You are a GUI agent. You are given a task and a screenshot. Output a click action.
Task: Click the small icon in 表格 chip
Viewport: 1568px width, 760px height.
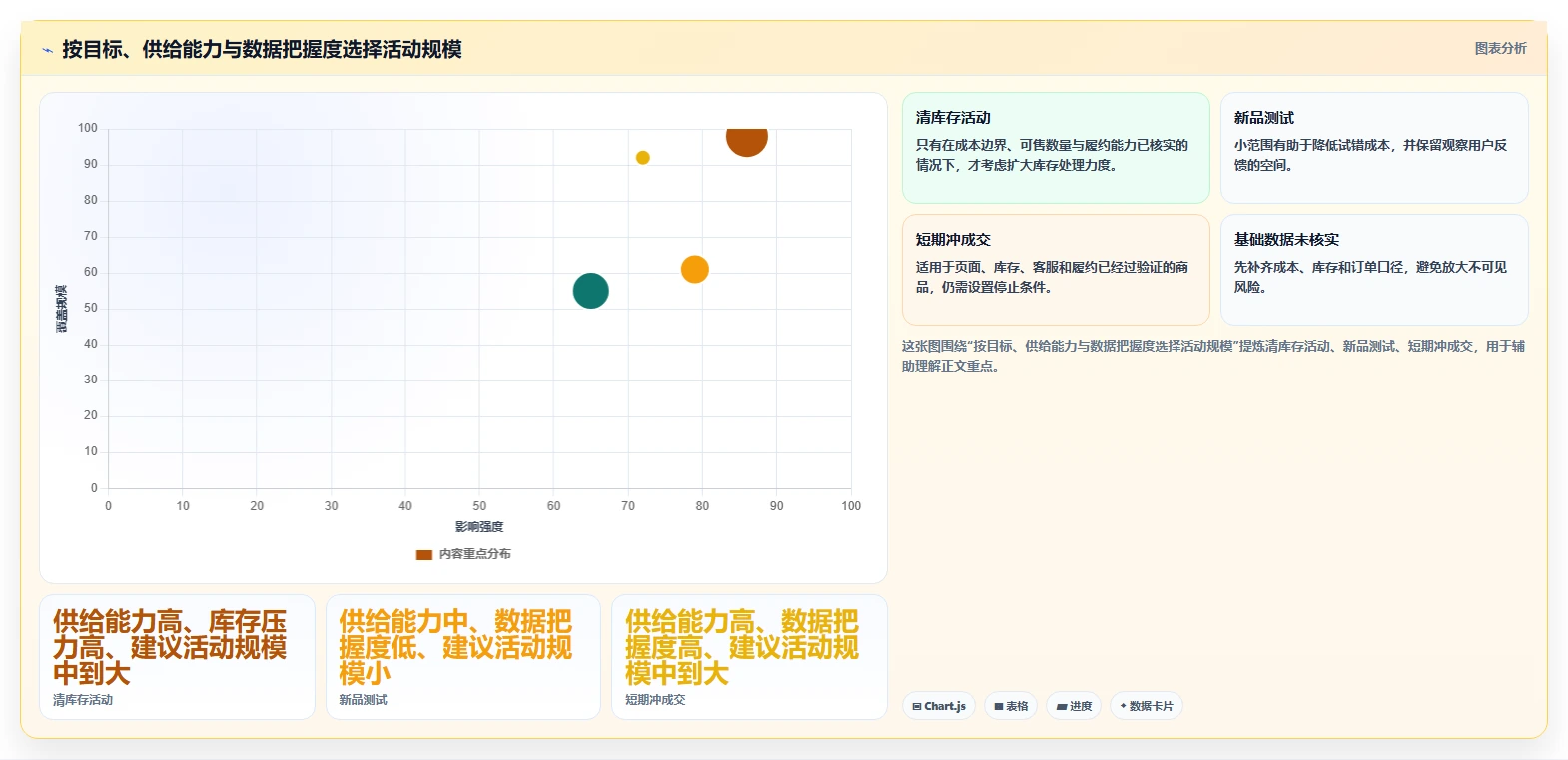point(999,707)
